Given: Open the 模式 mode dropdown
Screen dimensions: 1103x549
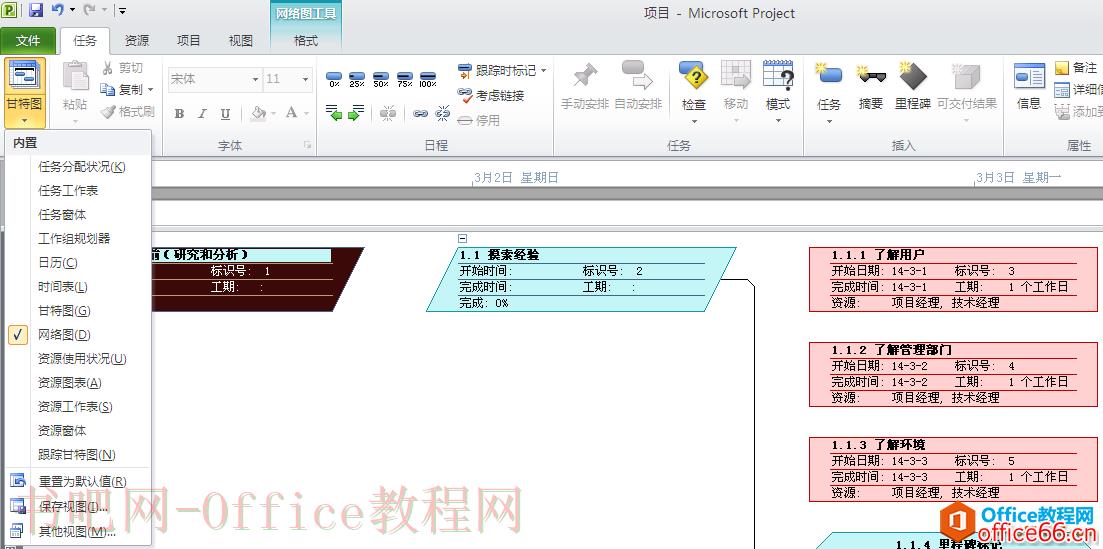Looking at the screenshot, I should click(x=778, y=92).
